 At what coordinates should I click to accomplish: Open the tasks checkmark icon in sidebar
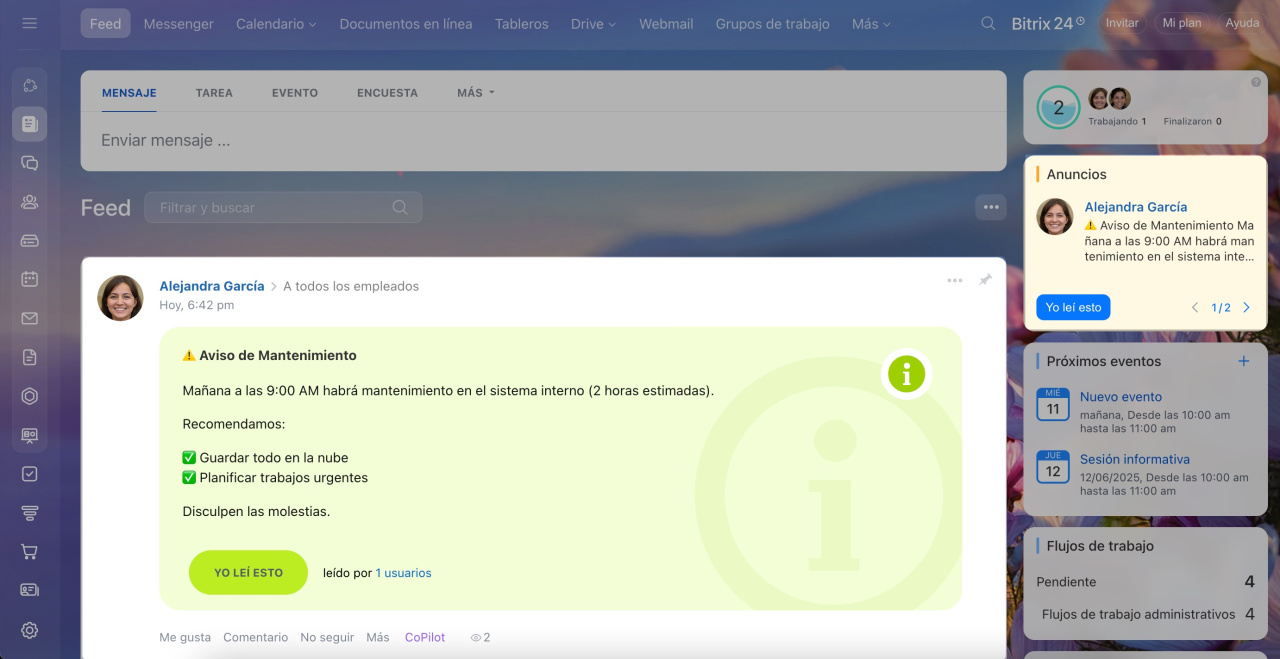(x=29, y=474)
